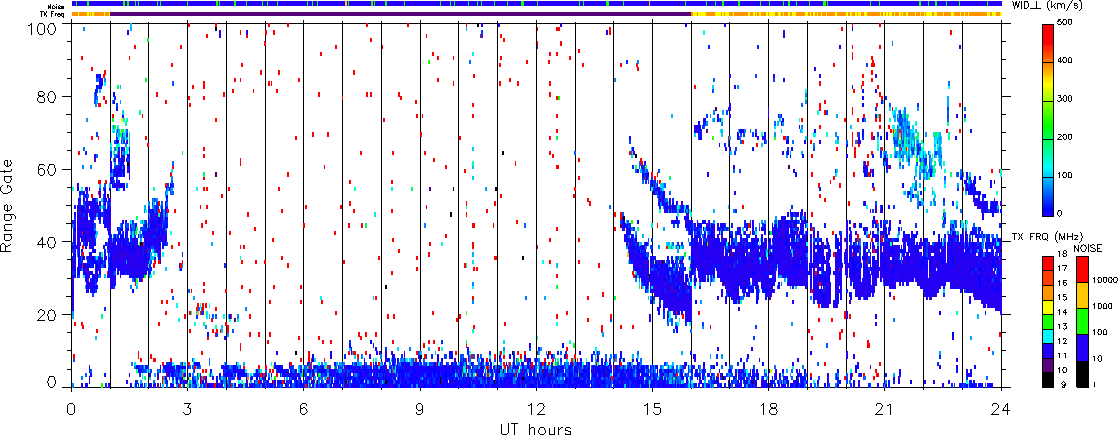Click the 300 value on spectral width colorbar
This screenshot has height=435, width=1118.
pyautogui.click(x=1067, y=101)
